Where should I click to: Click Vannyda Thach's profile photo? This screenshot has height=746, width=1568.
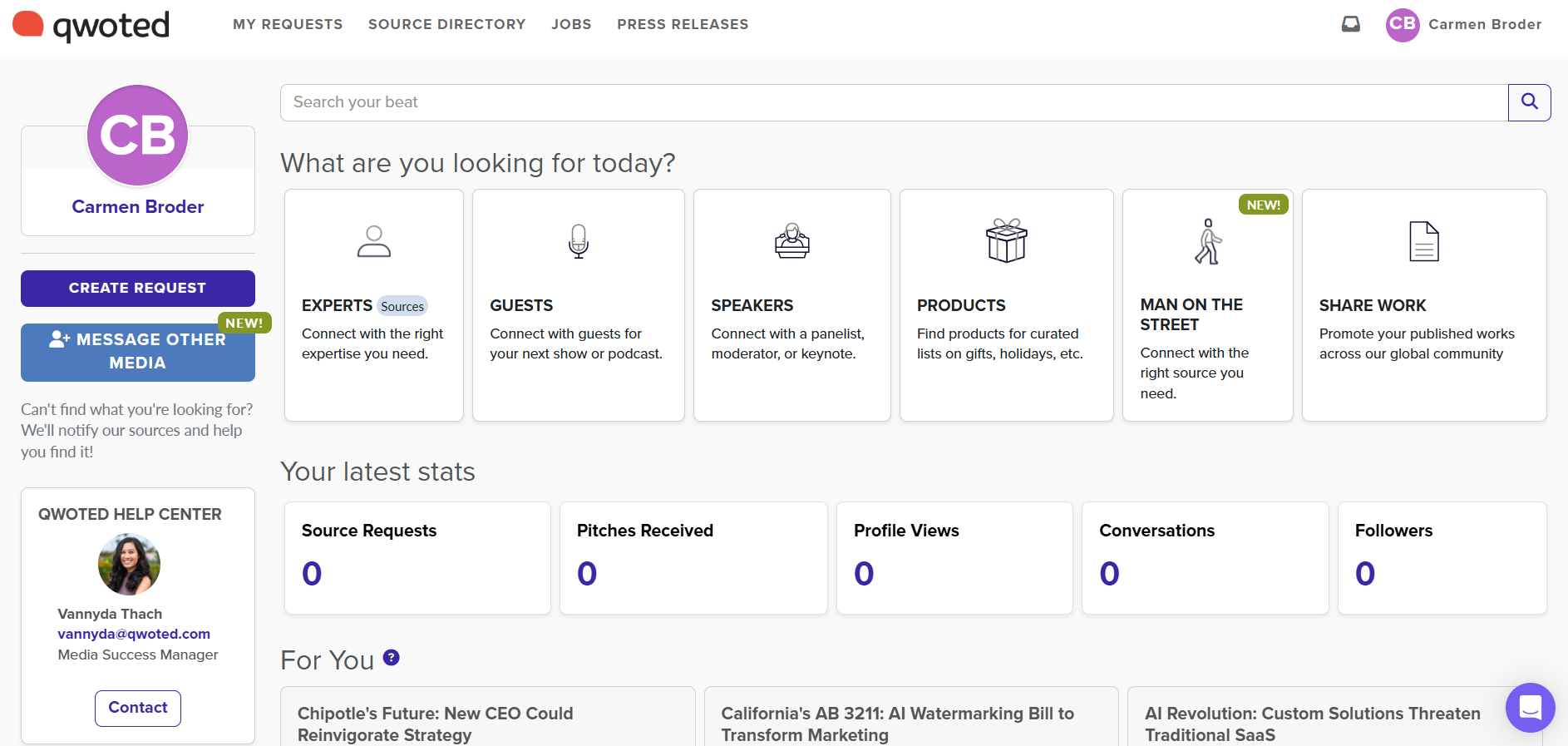[x=129, y=564]
